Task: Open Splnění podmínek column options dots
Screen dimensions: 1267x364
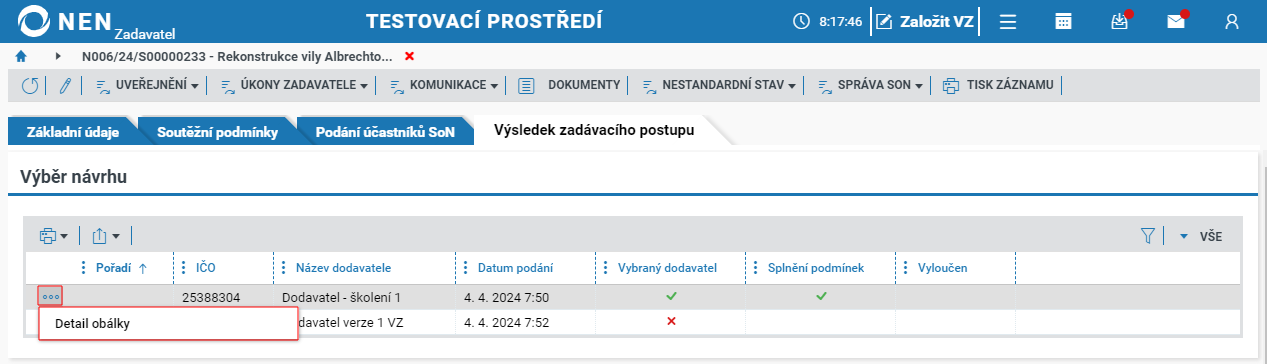Action: [755, 268]
